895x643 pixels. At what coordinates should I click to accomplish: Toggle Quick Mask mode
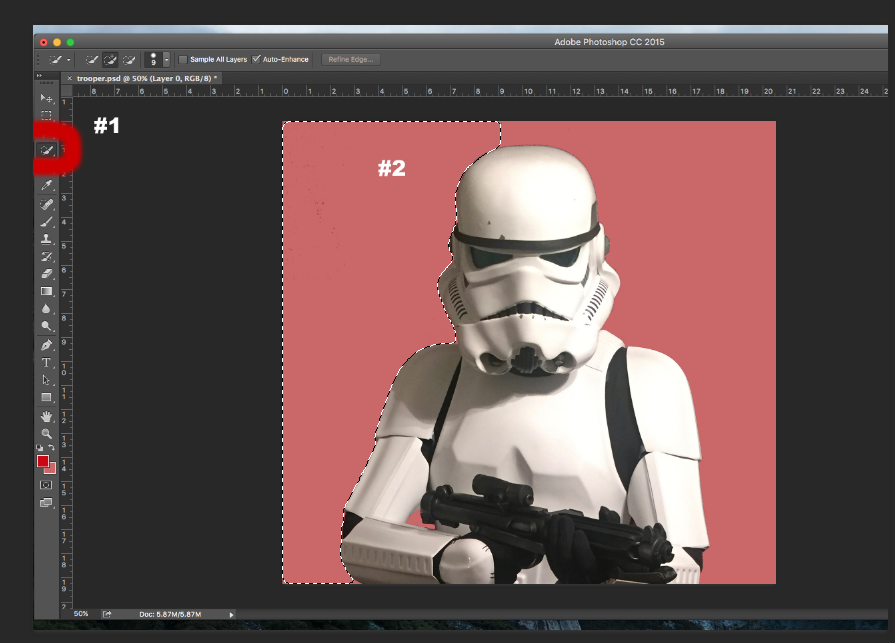(x=46, y=485)
